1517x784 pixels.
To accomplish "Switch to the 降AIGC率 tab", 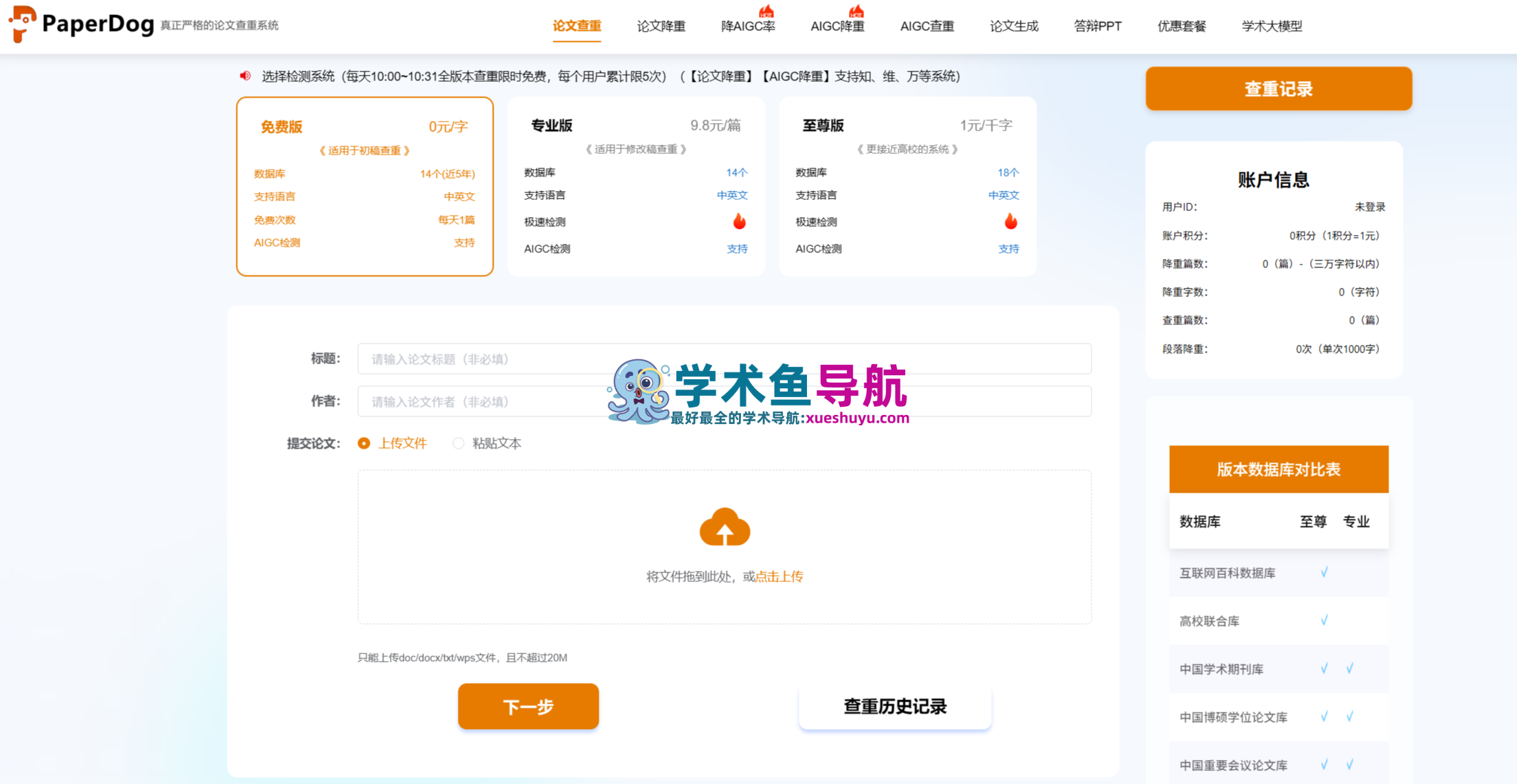I will pos(748,26).
